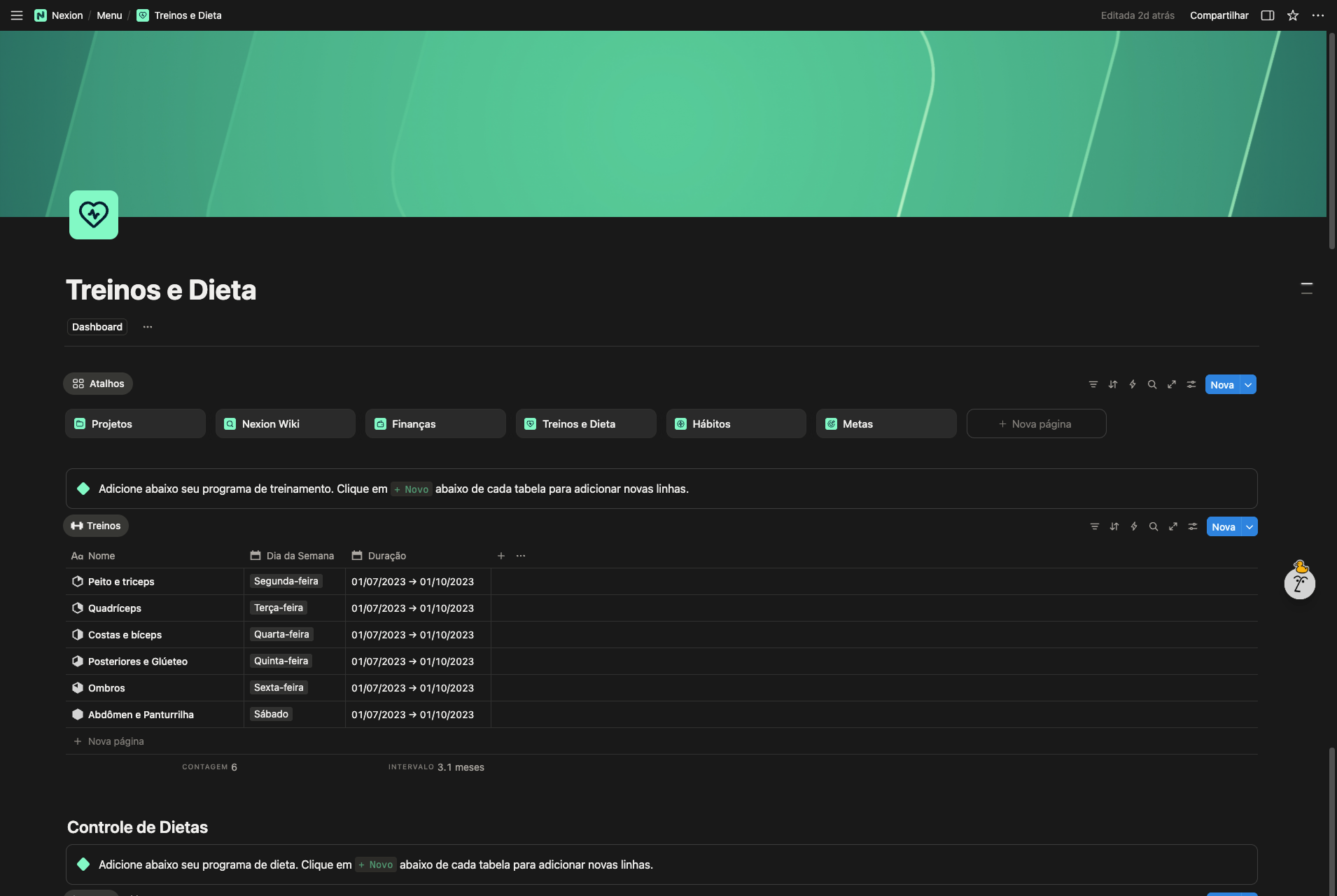
Task: Toggle the table of contents outline
Action: pyautogui.click(x=1306, y=288)
